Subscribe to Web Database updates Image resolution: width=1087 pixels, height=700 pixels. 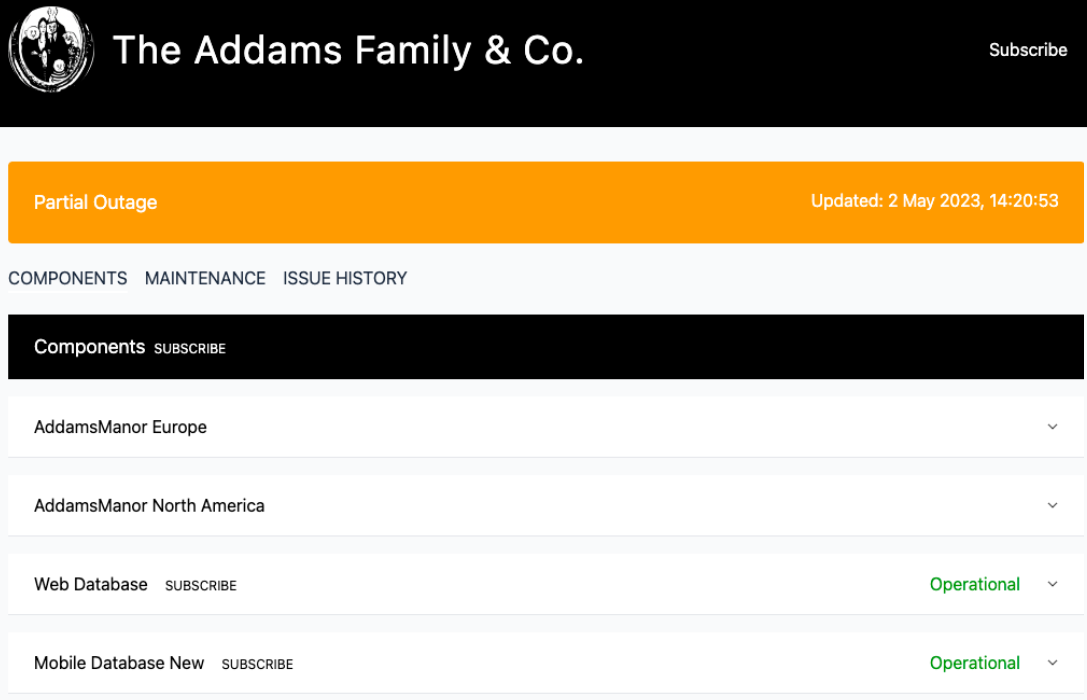tap(201, 586)
